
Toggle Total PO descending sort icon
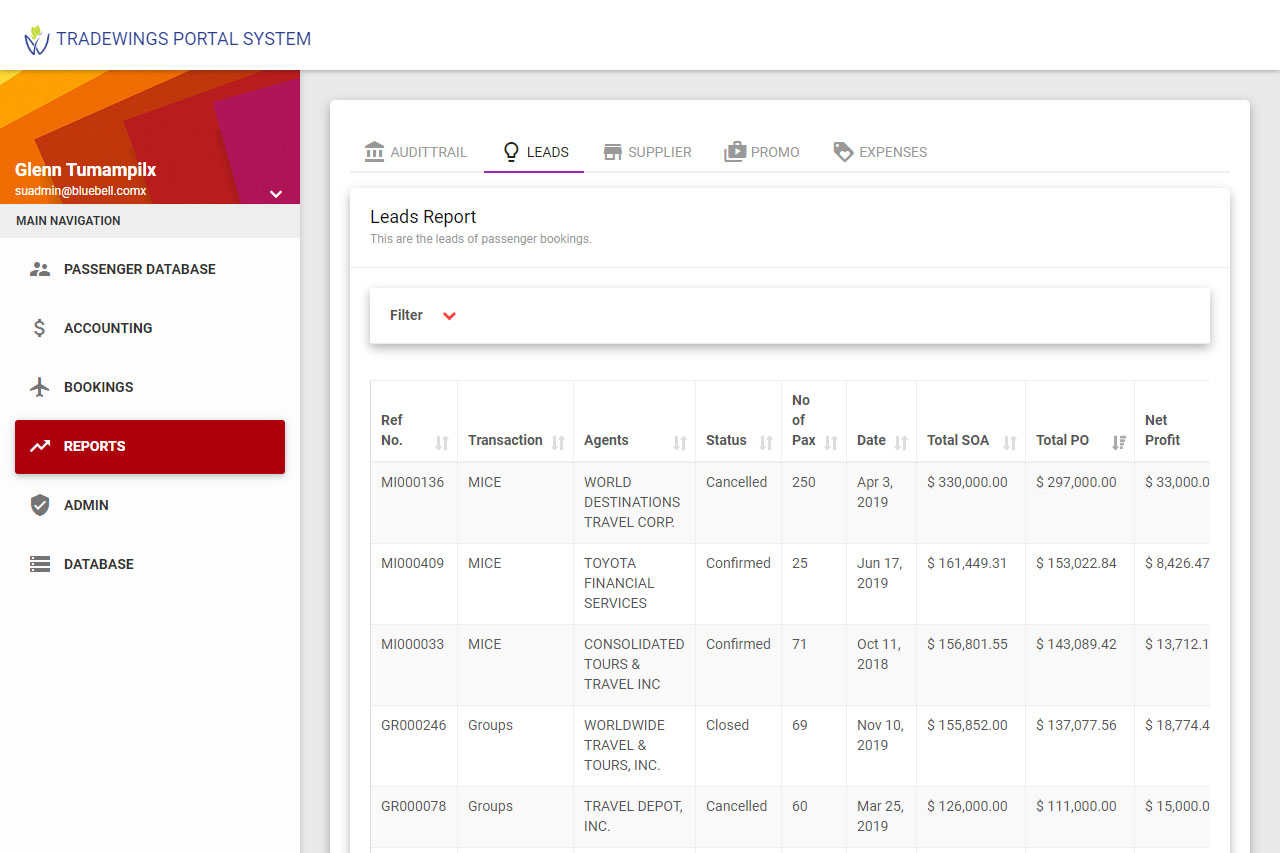pos(1119,442)
